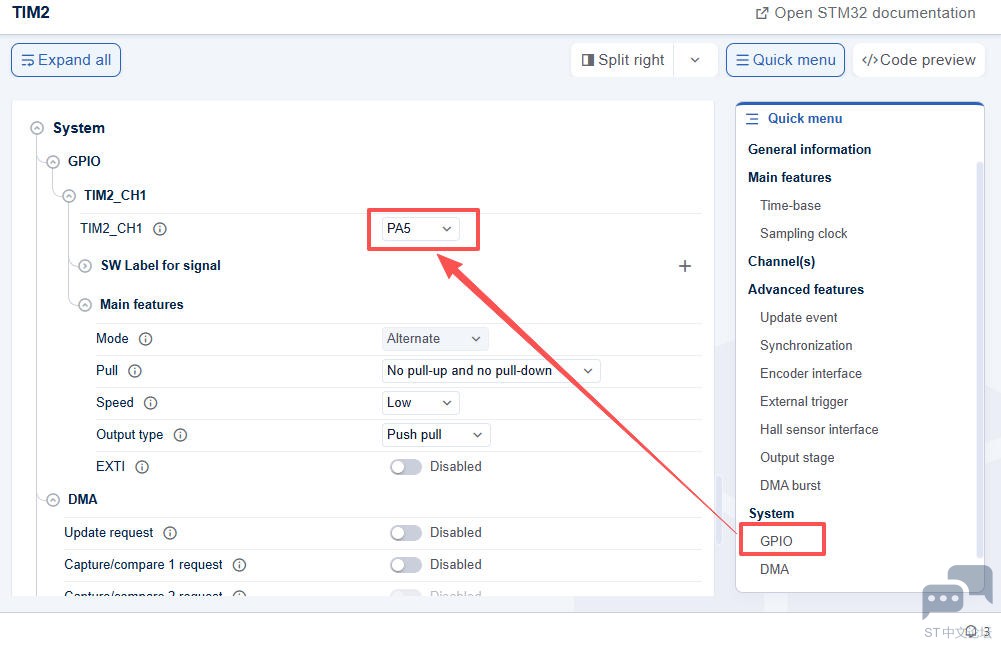Show info for TIM2_CH1 pin
Image resolution: width=1001 pixels, height=648 pixels.
160,229
